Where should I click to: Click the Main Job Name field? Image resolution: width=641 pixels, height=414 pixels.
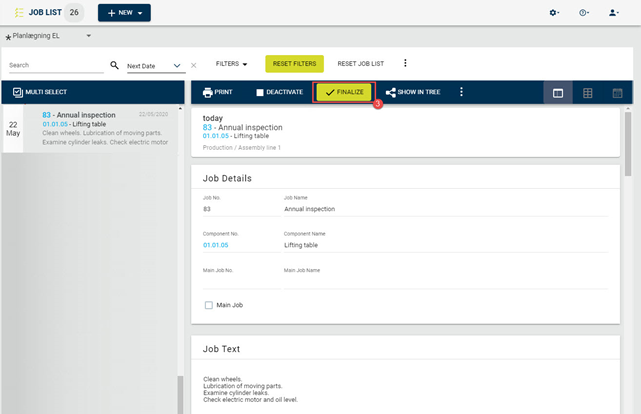446,282
